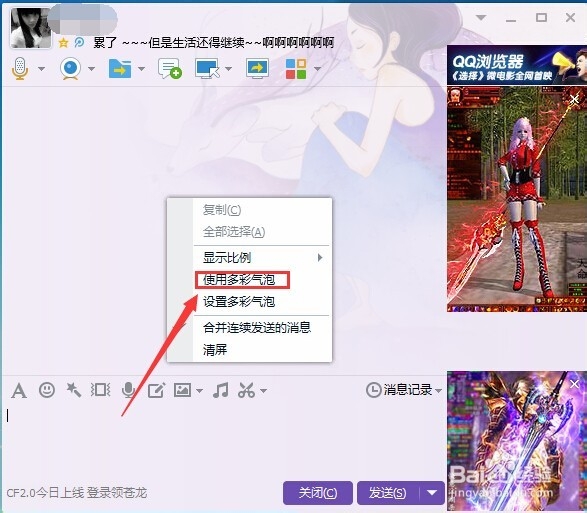The width and height of the screenshot is (587, 513).
Task: Record a voice message with the microphone
Action: (x=128, y=390)
